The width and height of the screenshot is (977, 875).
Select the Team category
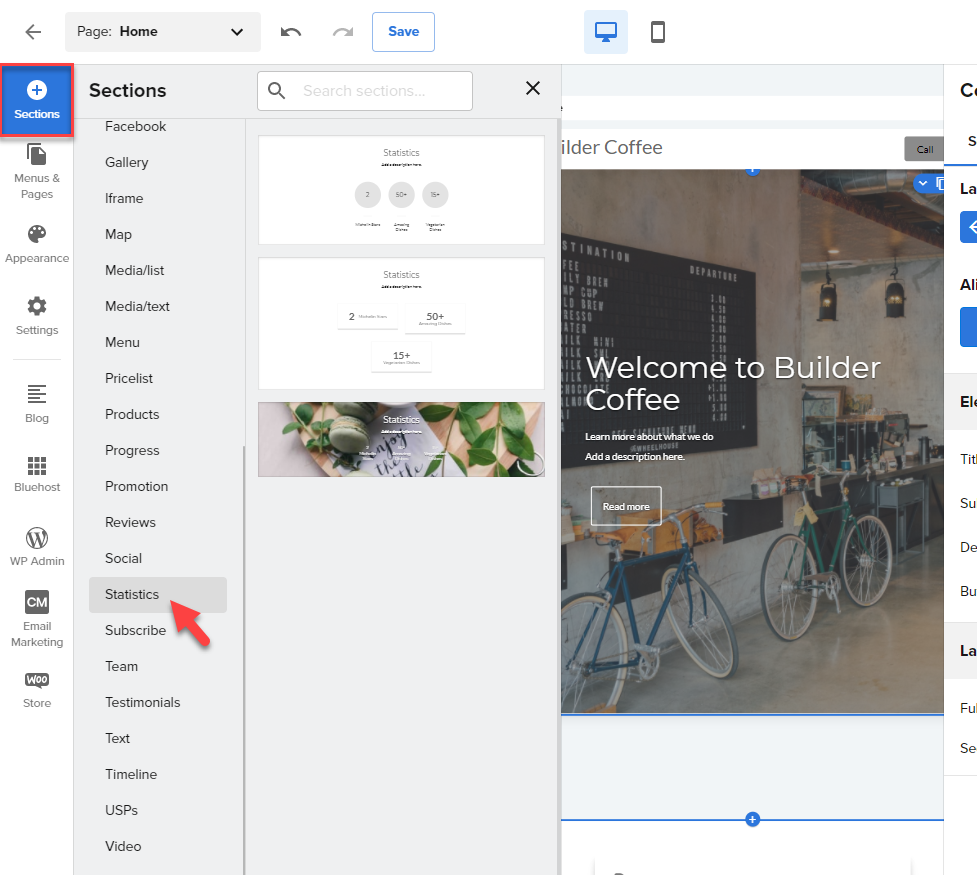[122, 667]
